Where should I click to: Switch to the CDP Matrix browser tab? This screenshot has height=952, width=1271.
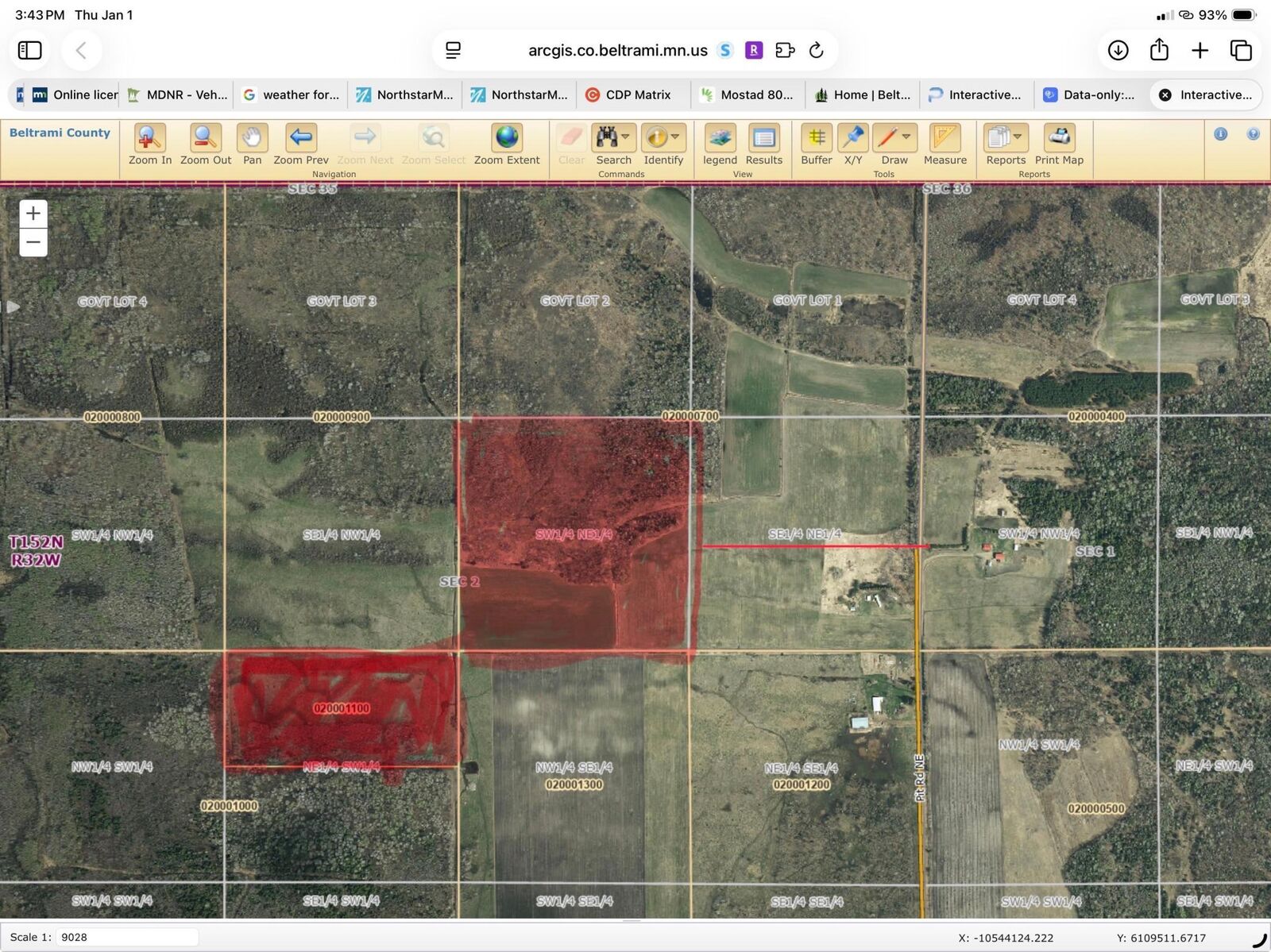tap(632, 94)
